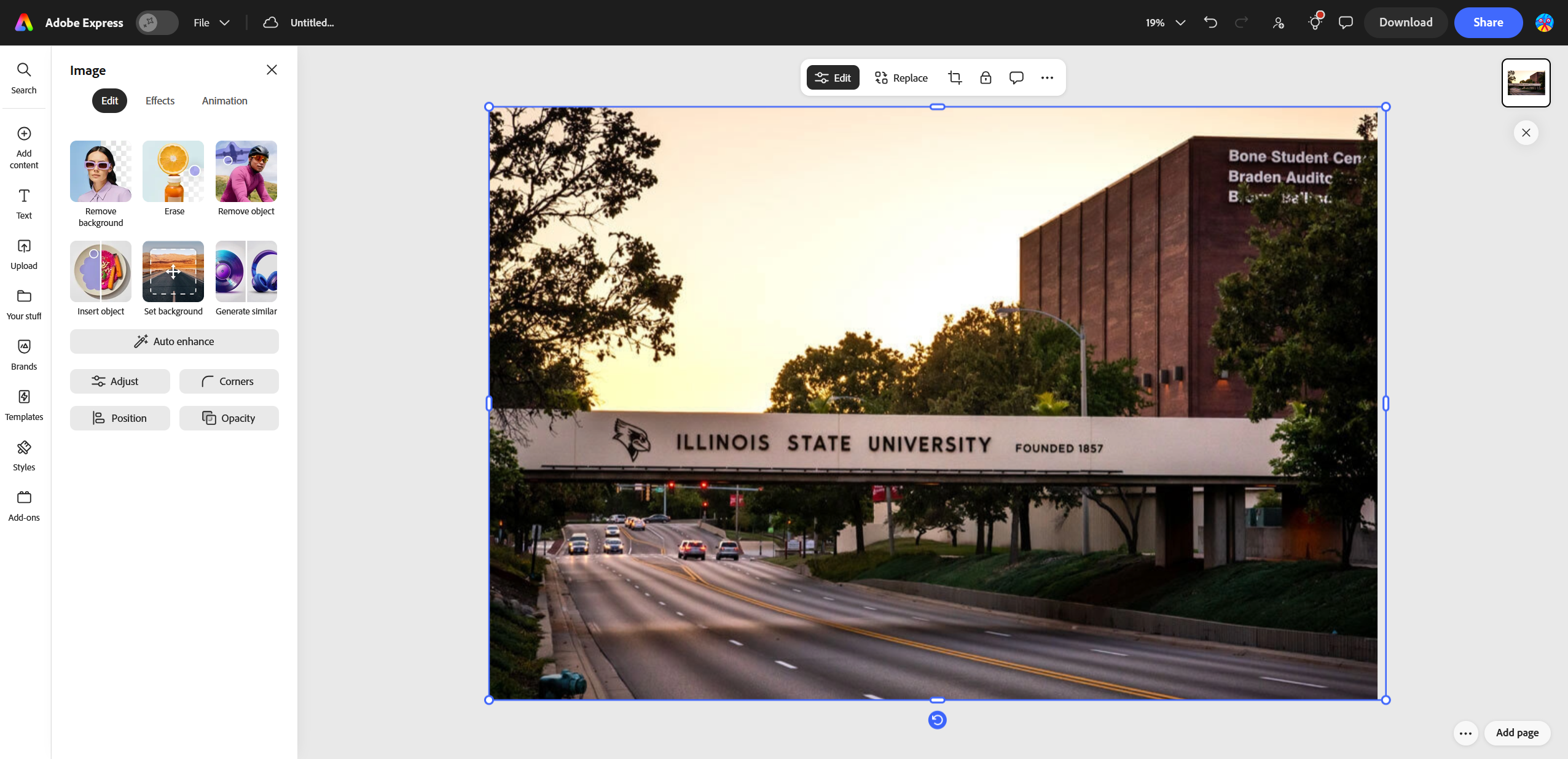Viewport: 1568px width, 759px height.
Task: Switch to the Effects tab
Action: point(160,101)
